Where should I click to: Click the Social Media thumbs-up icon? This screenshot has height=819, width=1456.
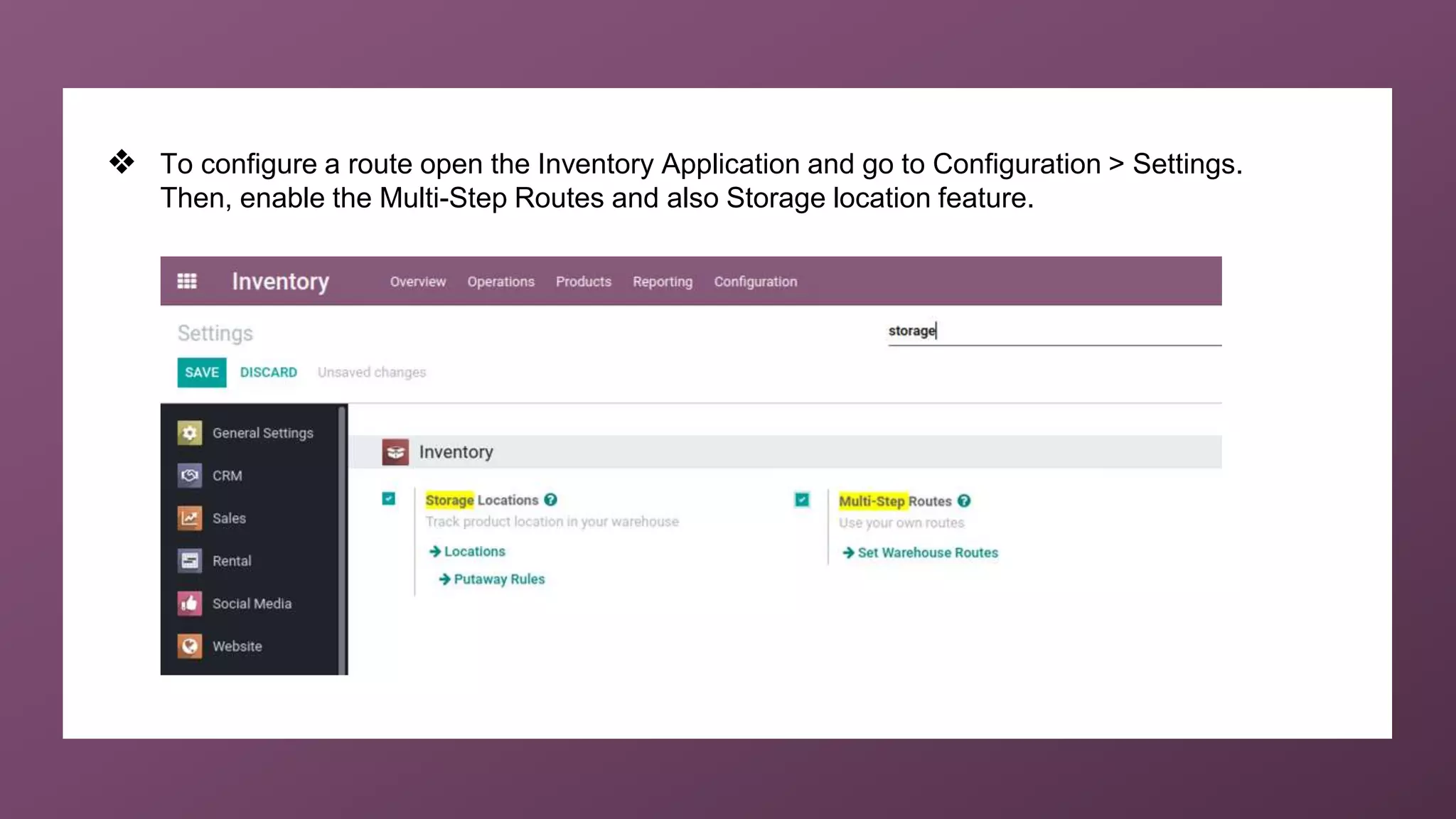190,604
